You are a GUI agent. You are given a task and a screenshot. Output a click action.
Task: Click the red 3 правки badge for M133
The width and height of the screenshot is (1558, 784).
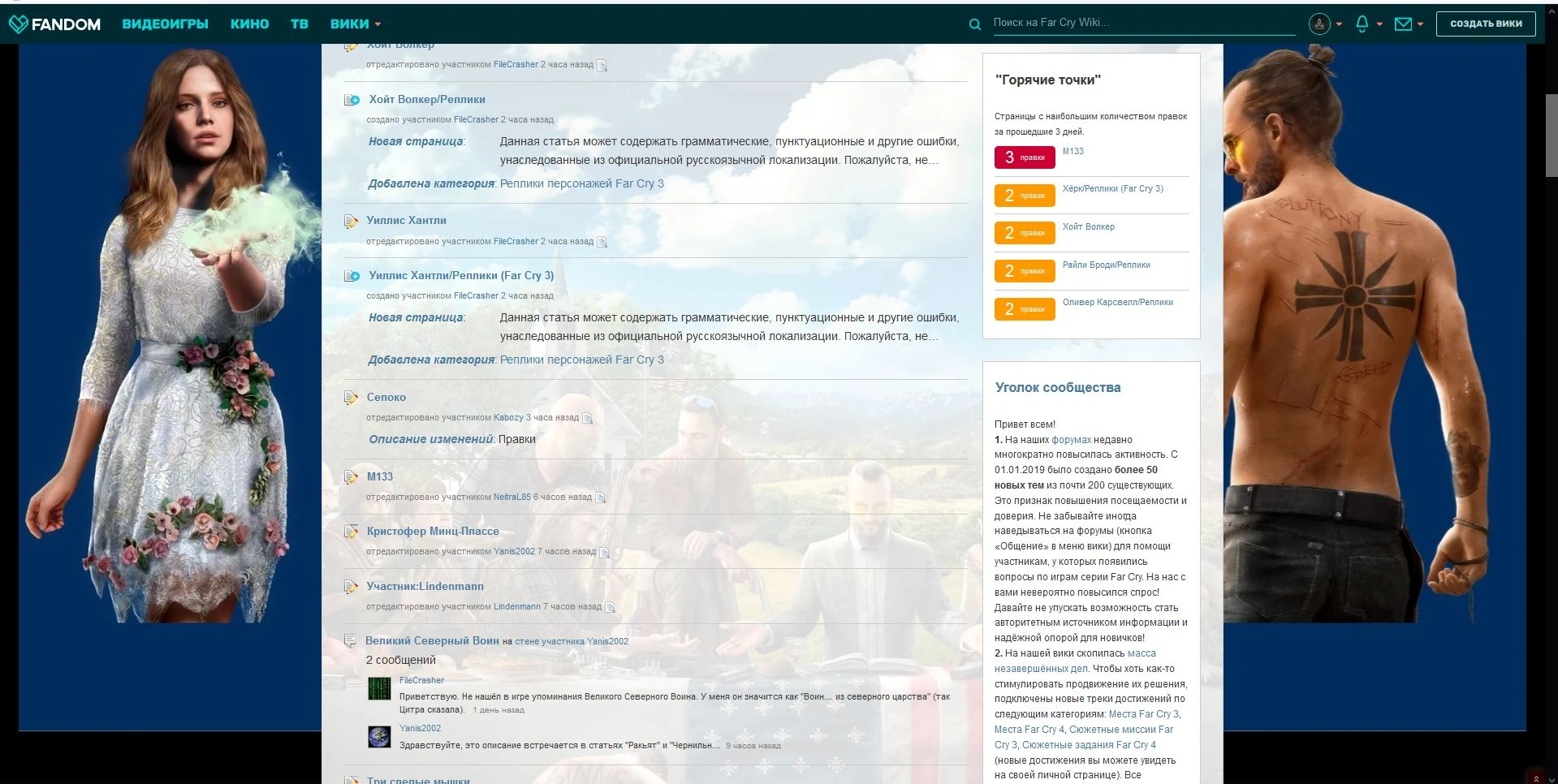coord(1024,157)
